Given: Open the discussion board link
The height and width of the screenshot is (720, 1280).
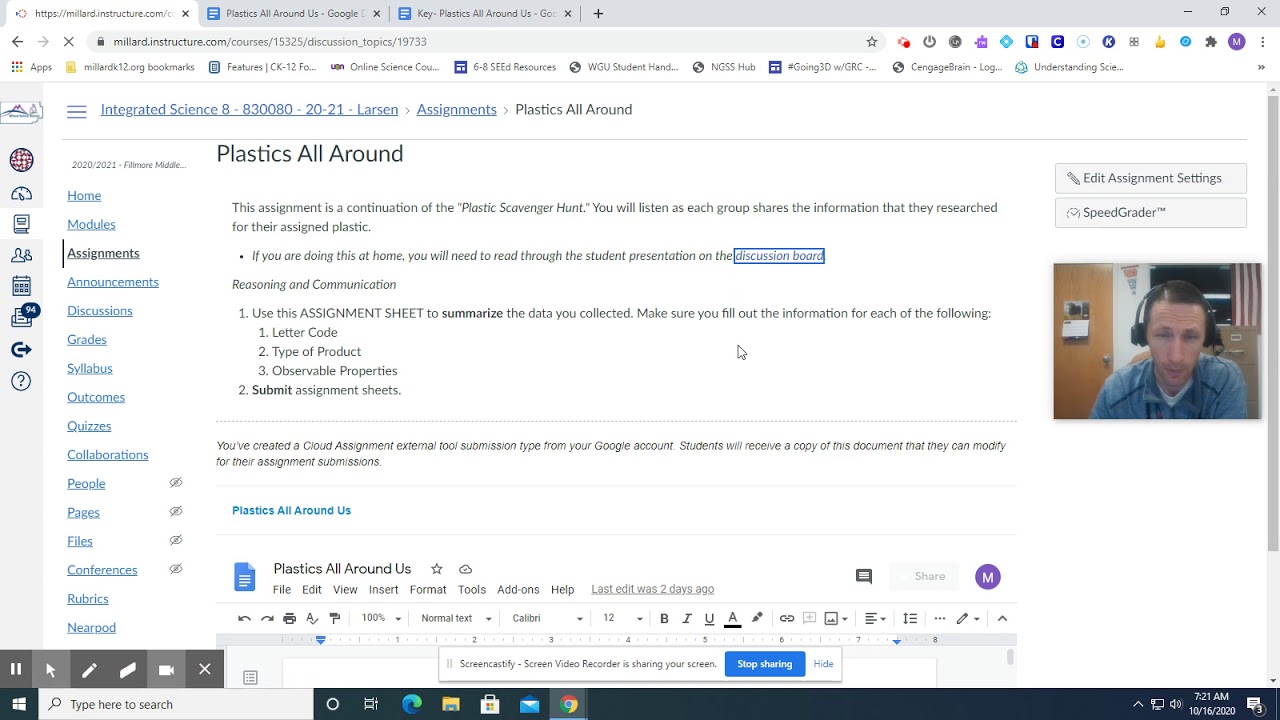Looking at the screenshot, I should 779,256.
